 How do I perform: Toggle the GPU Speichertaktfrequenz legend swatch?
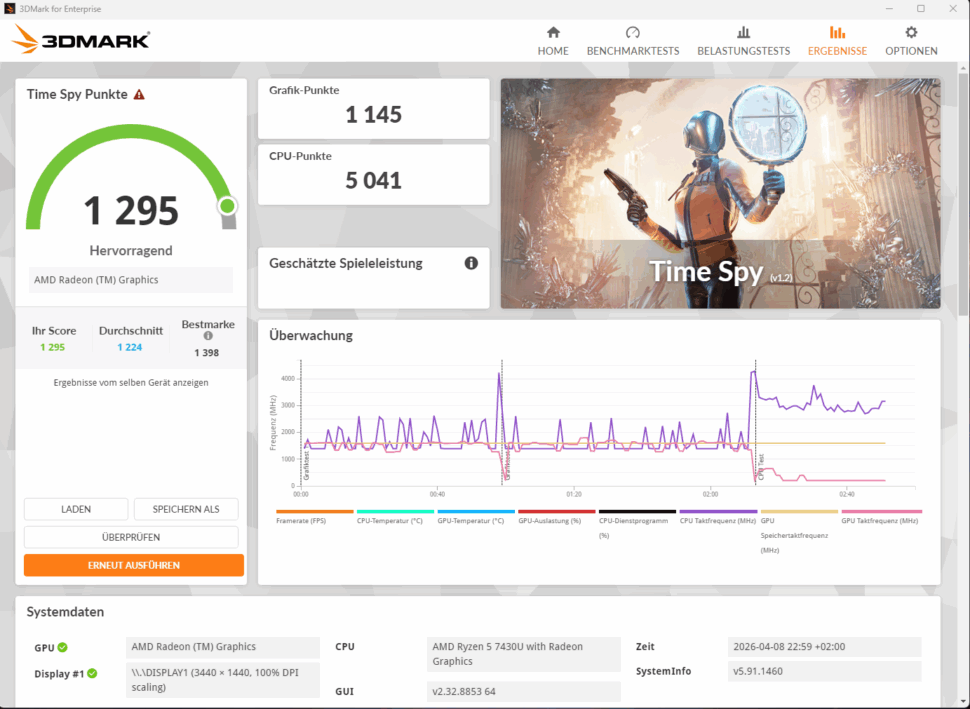(x=799, y=512)
